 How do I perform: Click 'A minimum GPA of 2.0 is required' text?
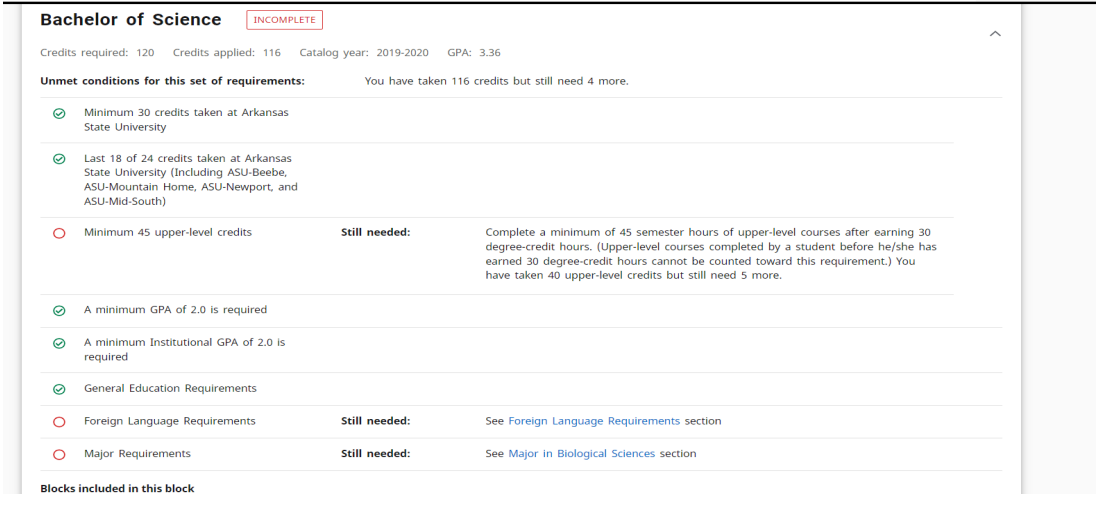[x=175, y=309]
